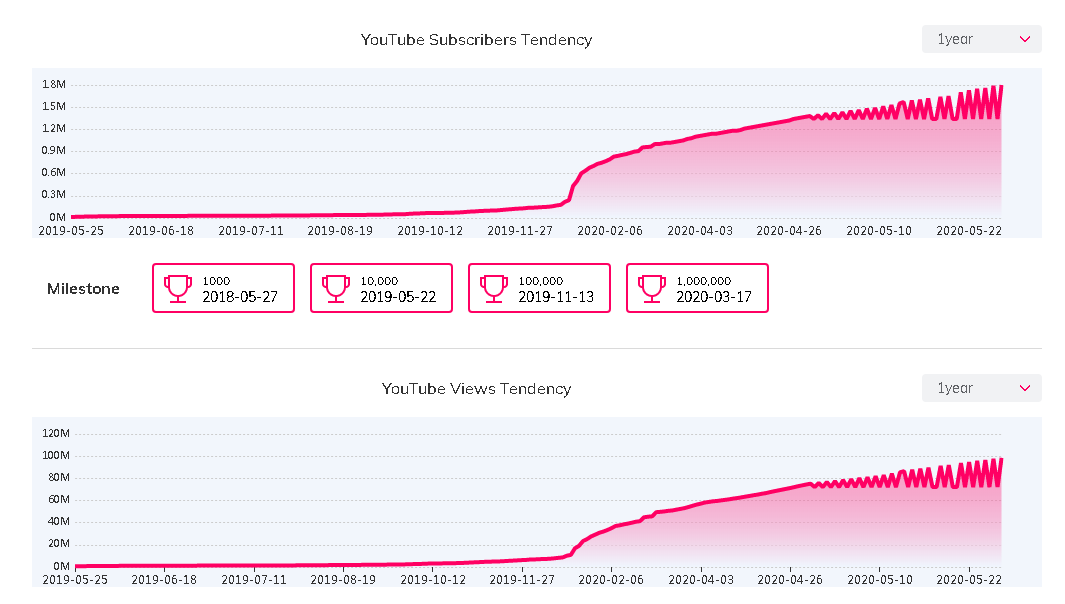Click the 120M label on views axis
Screen dimensions: 1065x604
tap(56, 433)
